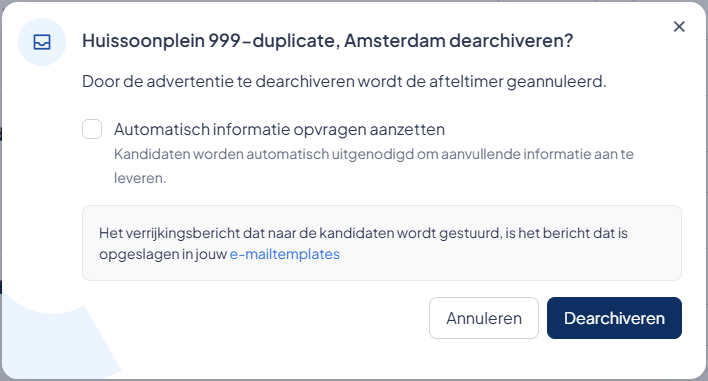Click the 'Automatisch informatie opvragen aanzetten' label
The height and width of the screenshot is (381, 708).
point(279,130)
